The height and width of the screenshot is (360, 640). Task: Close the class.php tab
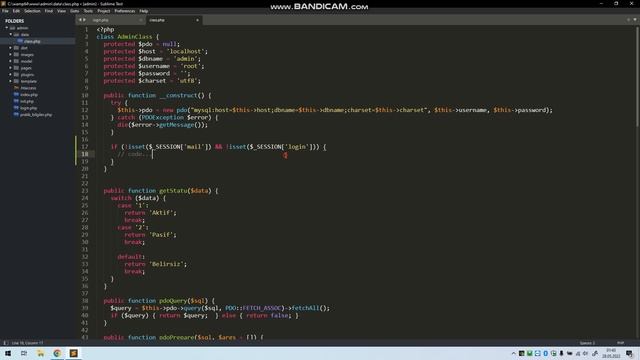point(197,20)
